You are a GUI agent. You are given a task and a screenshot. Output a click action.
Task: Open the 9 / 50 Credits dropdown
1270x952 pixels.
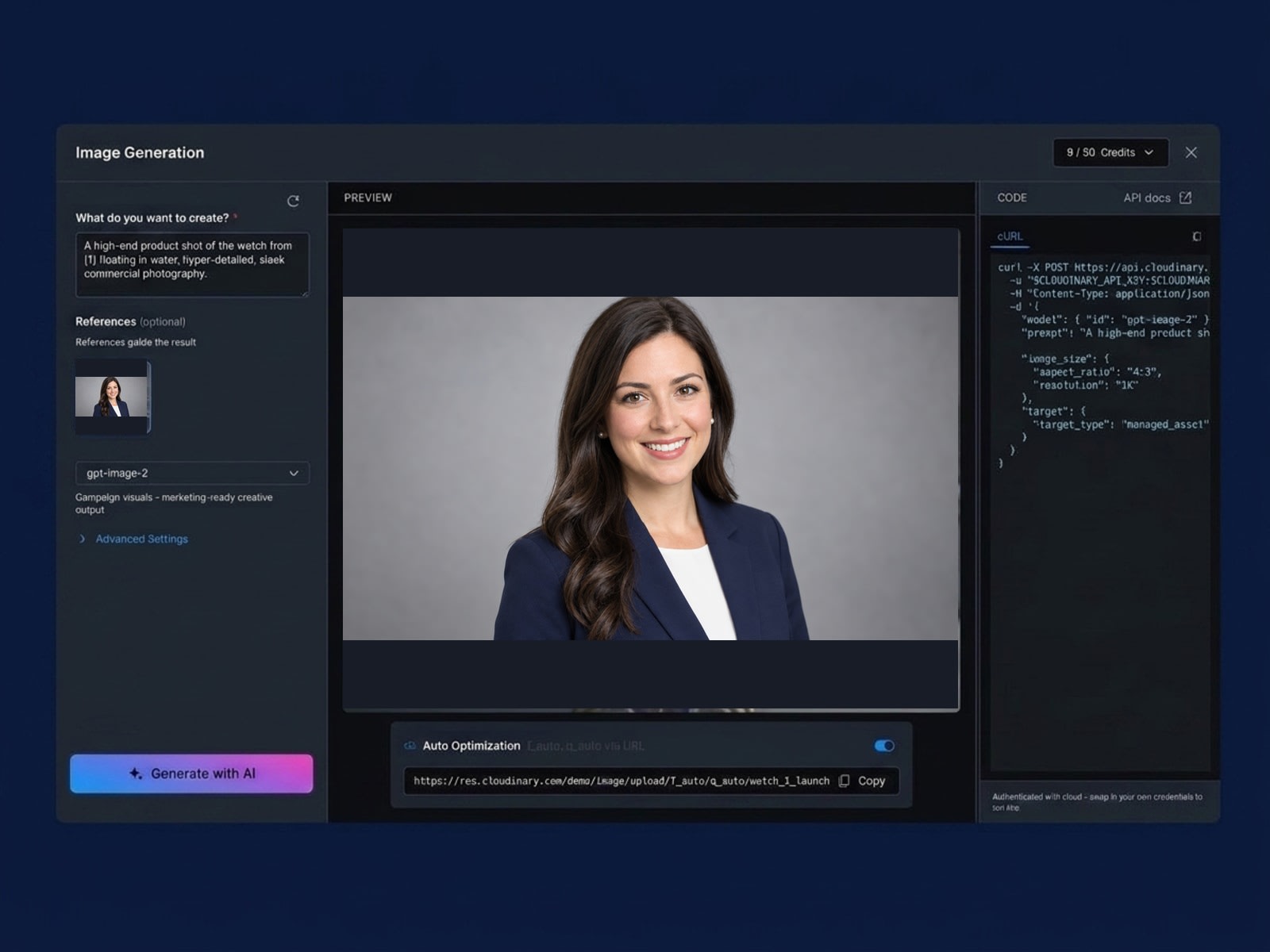[x=1110, y=152]
